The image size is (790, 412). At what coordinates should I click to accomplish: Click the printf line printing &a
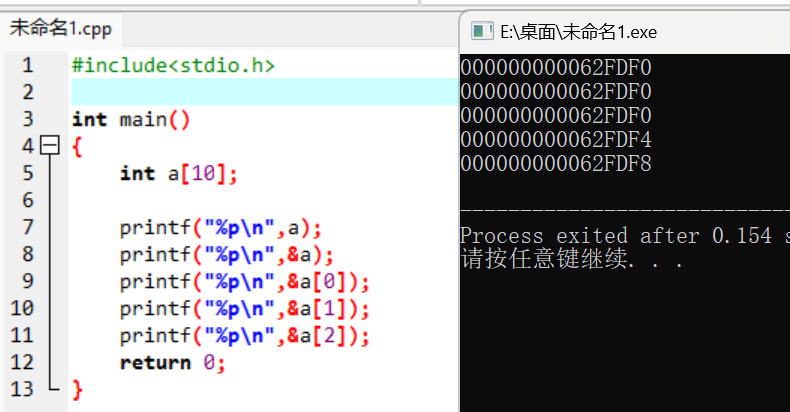tap(227, 255)
